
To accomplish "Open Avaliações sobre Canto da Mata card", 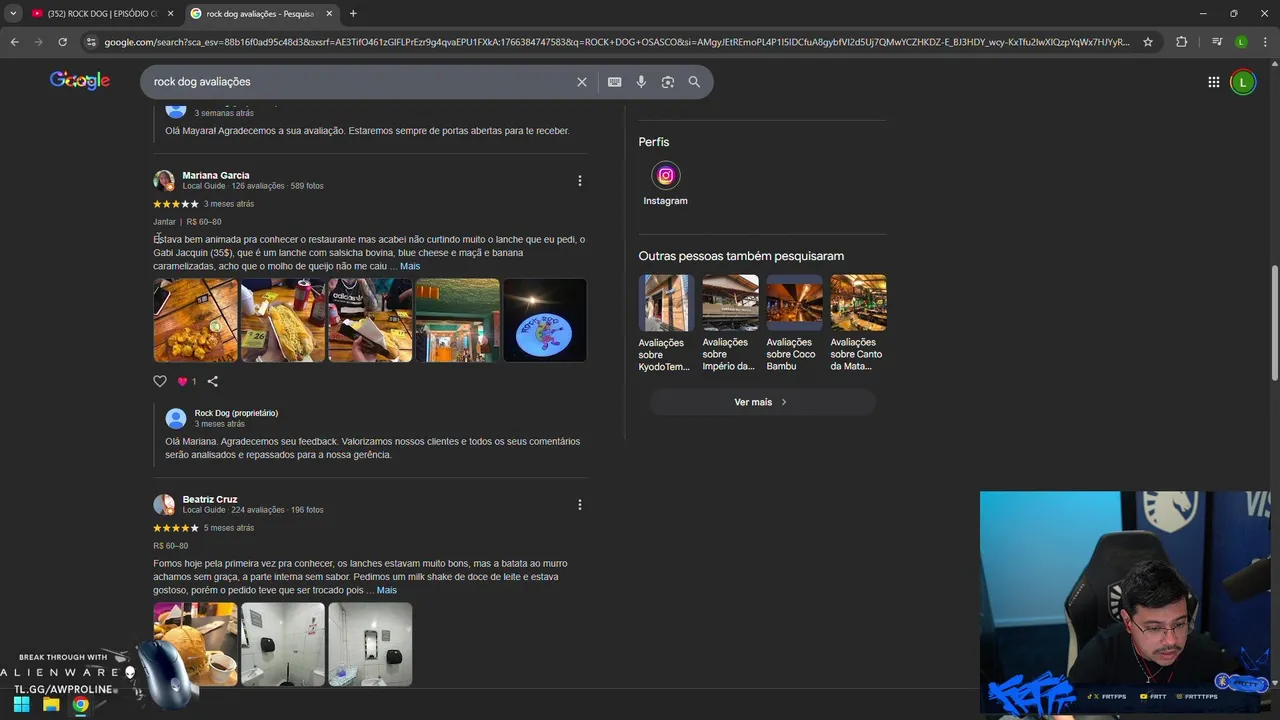I will coord(858,323).
